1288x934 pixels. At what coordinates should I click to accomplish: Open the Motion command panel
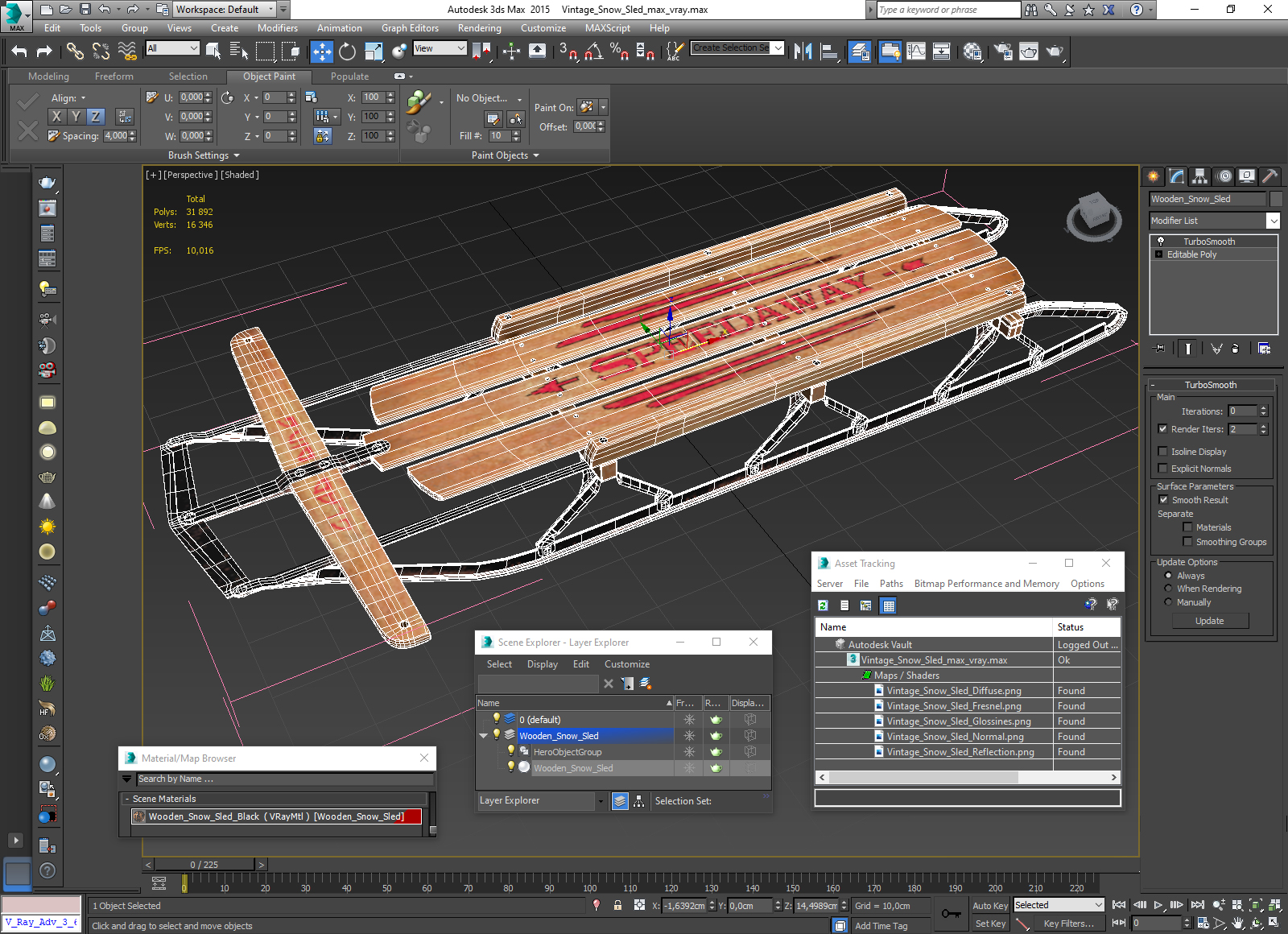1224,176
